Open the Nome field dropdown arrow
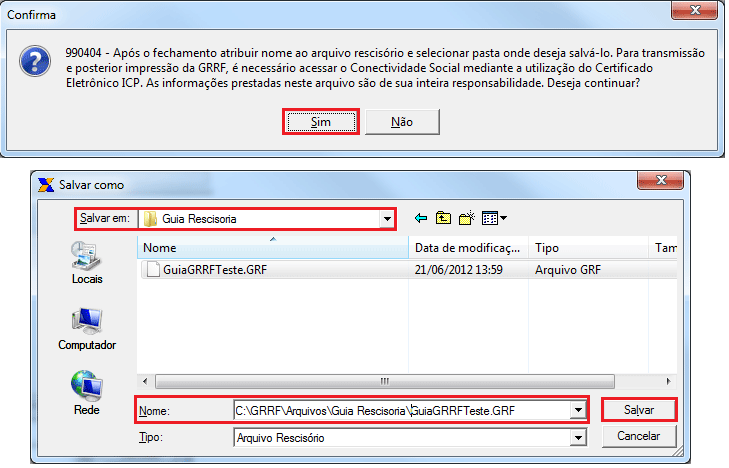Viewport: 729px width, 468px height. (x=578, y=411)
